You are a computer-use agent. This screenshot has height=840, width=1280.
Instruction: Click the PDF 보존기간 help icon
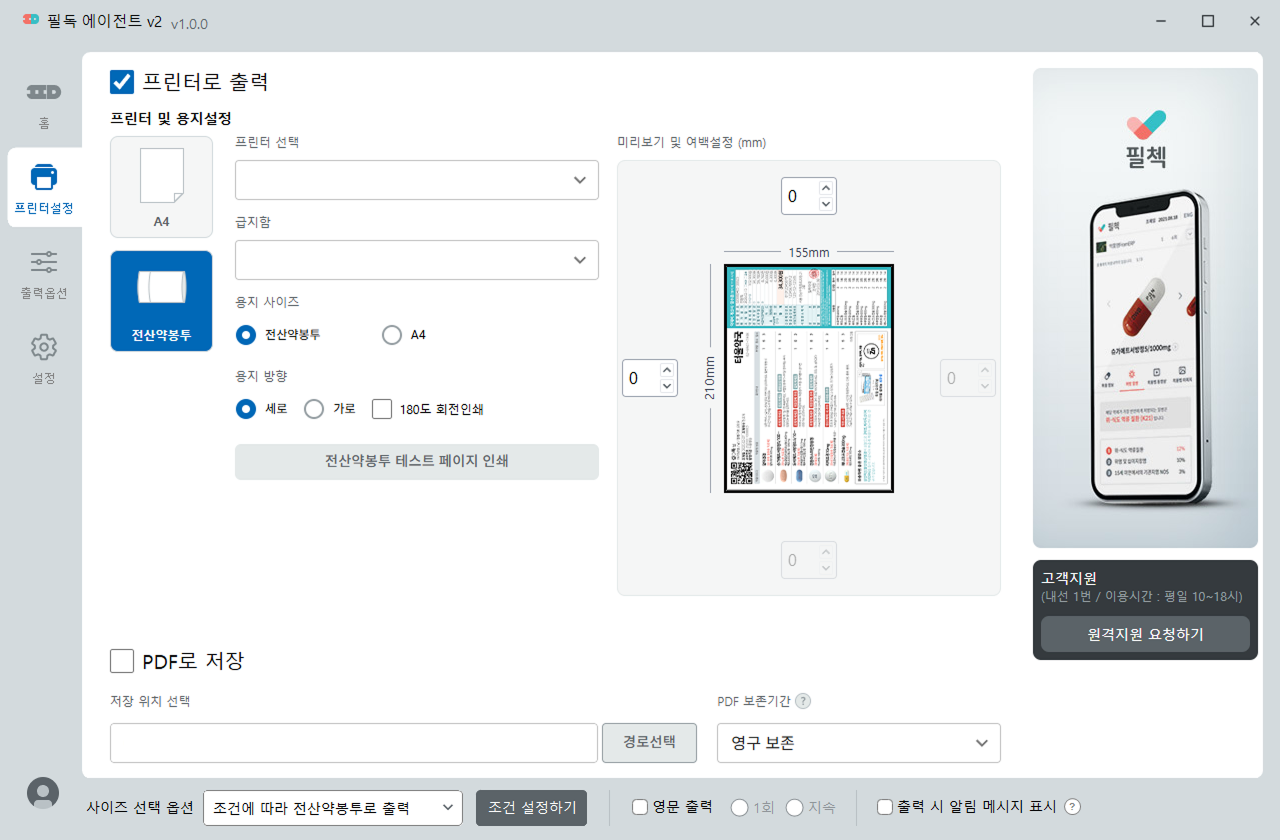[803, 701]
